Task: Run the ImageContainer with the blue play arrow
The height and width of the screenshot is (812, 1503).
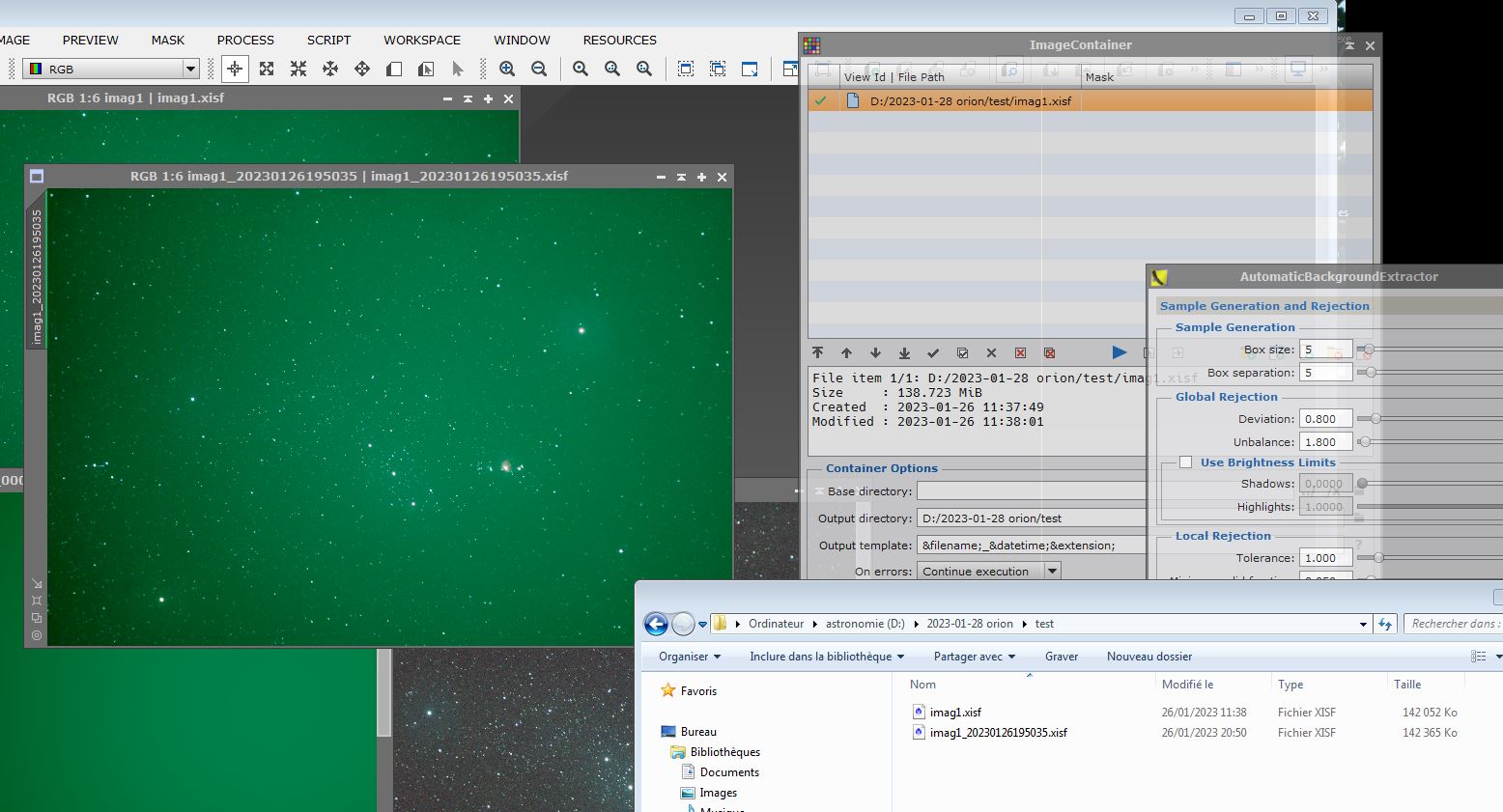Action: [x=1119, y=352]
